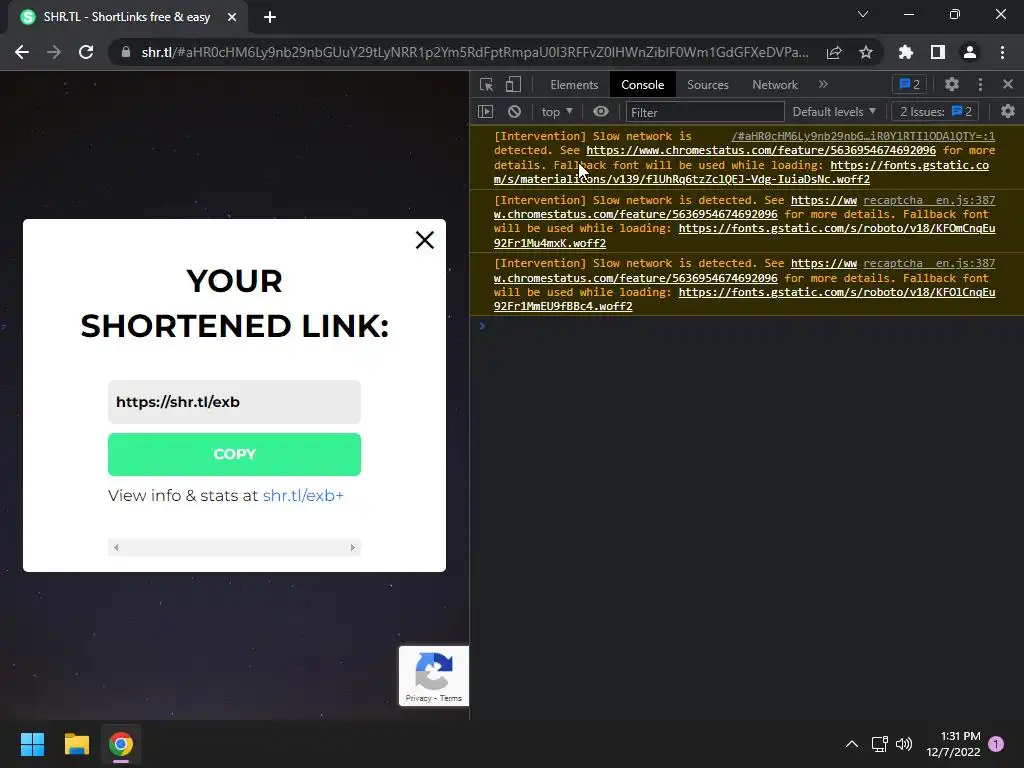Open the top JavaScript context dropdown

557,112
